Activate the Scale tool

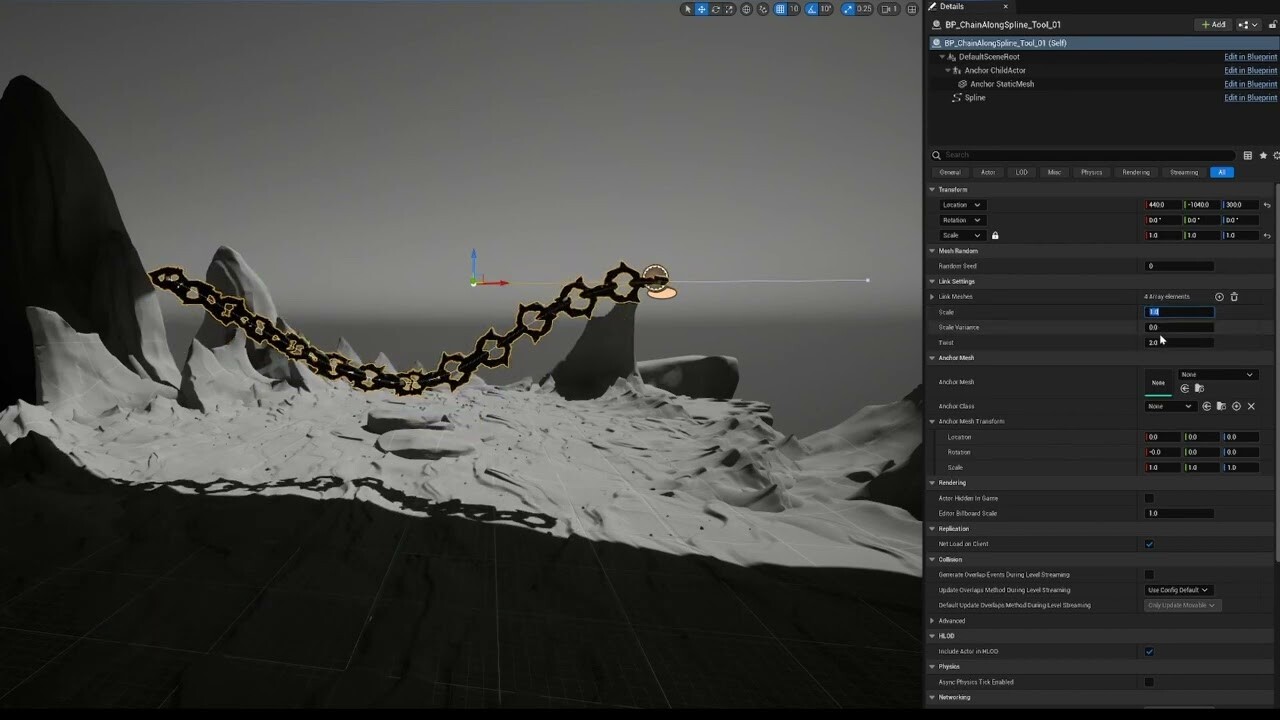[730, 8]
